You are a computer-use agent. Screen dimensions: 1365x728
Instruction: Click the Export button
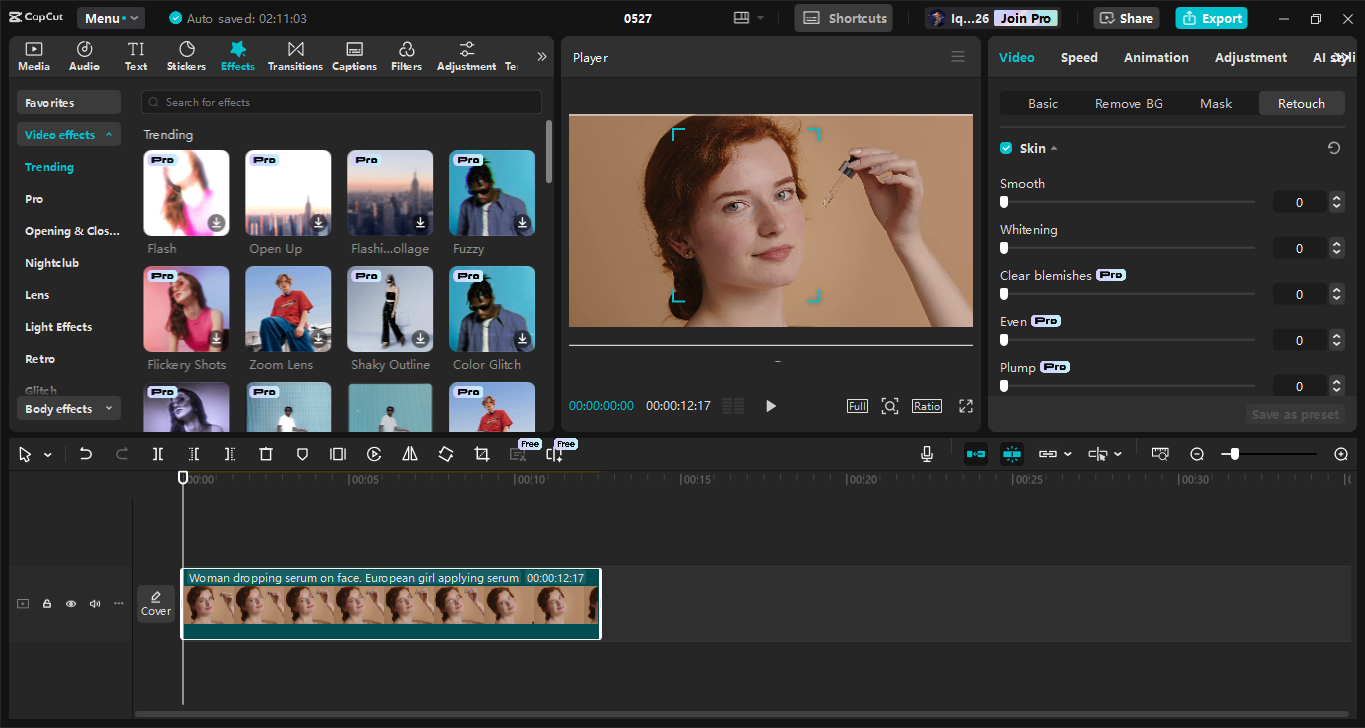(x=1211, y=18)
